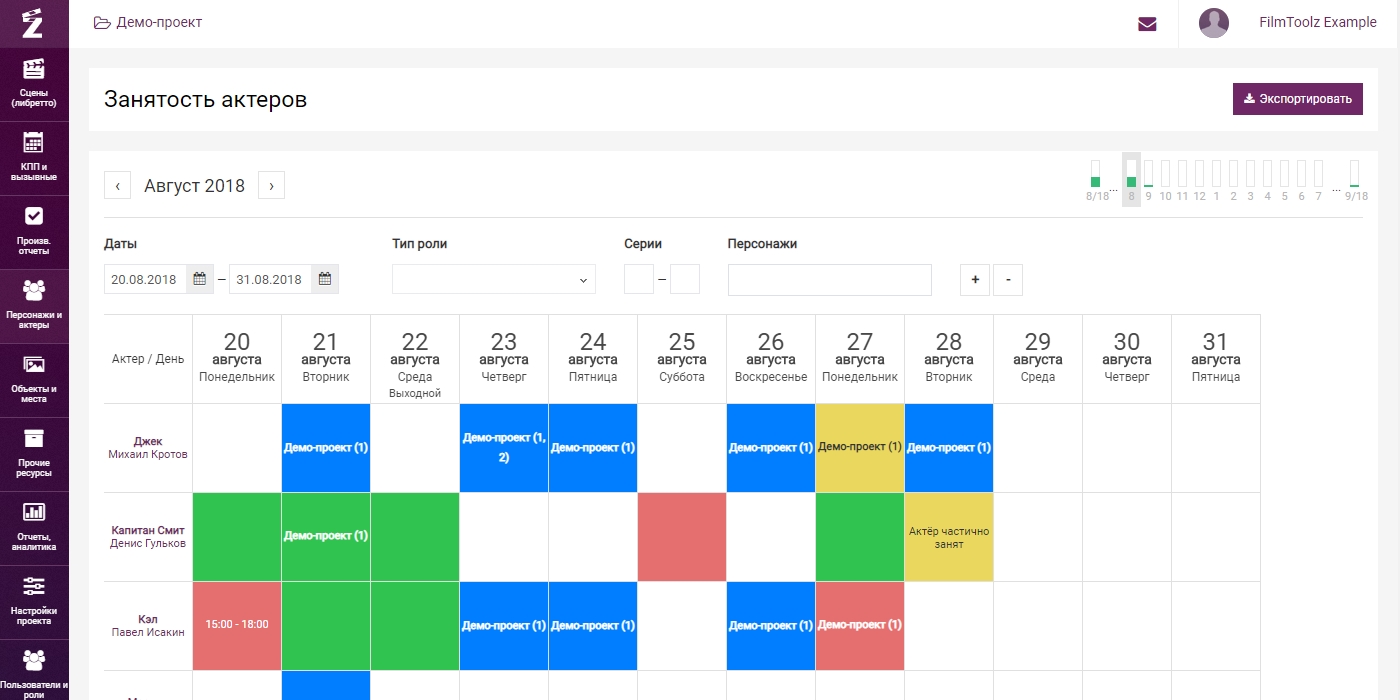Viewport: 1400px width, 700px height.
Task: Click the Экспортировать button
Action: click(1297, 99)
